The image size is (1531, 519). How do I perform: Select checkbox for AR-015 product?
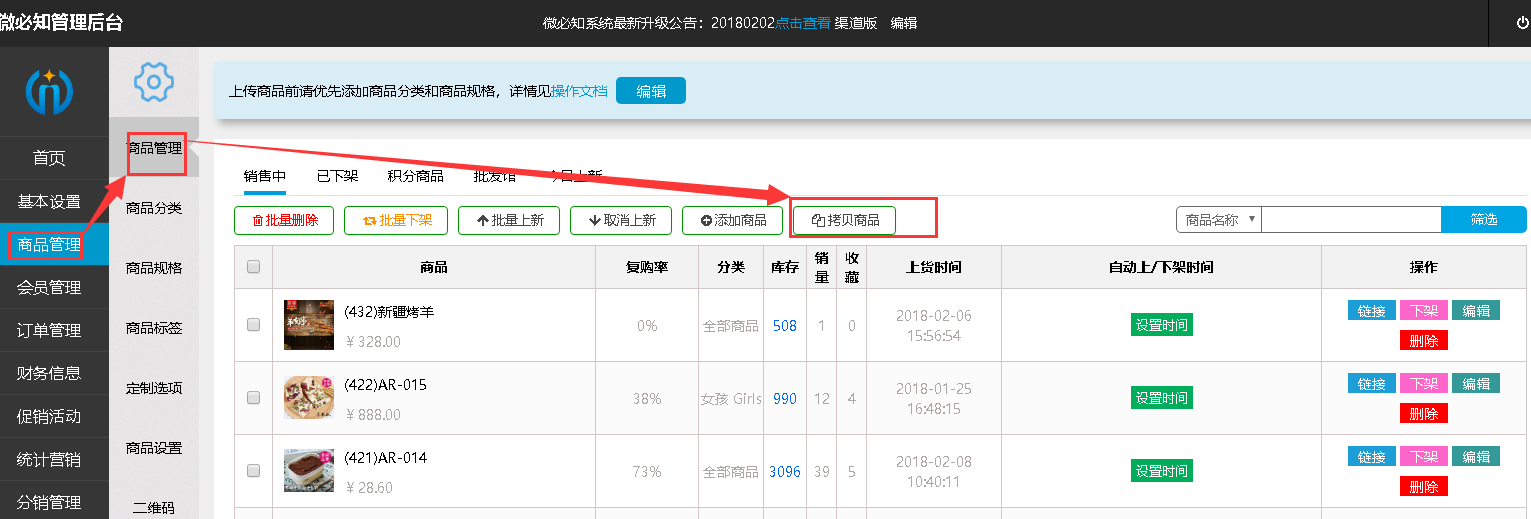(x=253, y=398)
